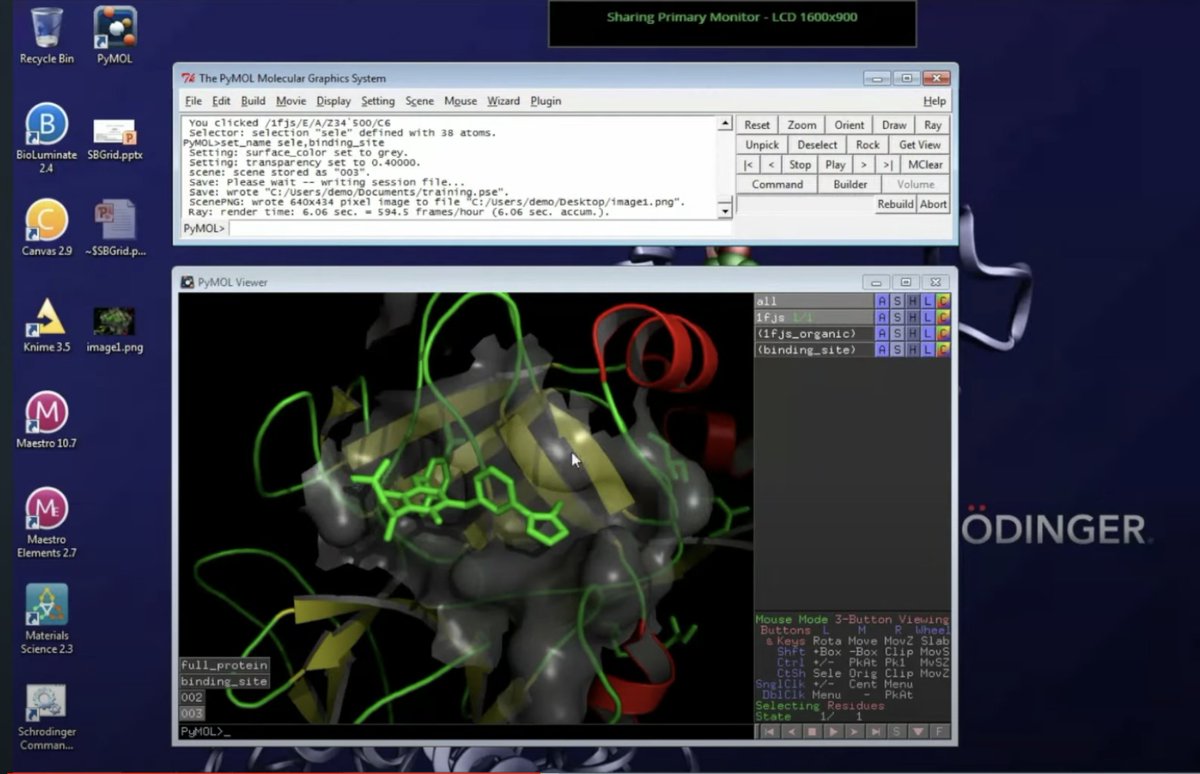Screen dimensions: 1200x774
Task: Open the Color (C) menu for all
Action: click(x=943, y=301)
